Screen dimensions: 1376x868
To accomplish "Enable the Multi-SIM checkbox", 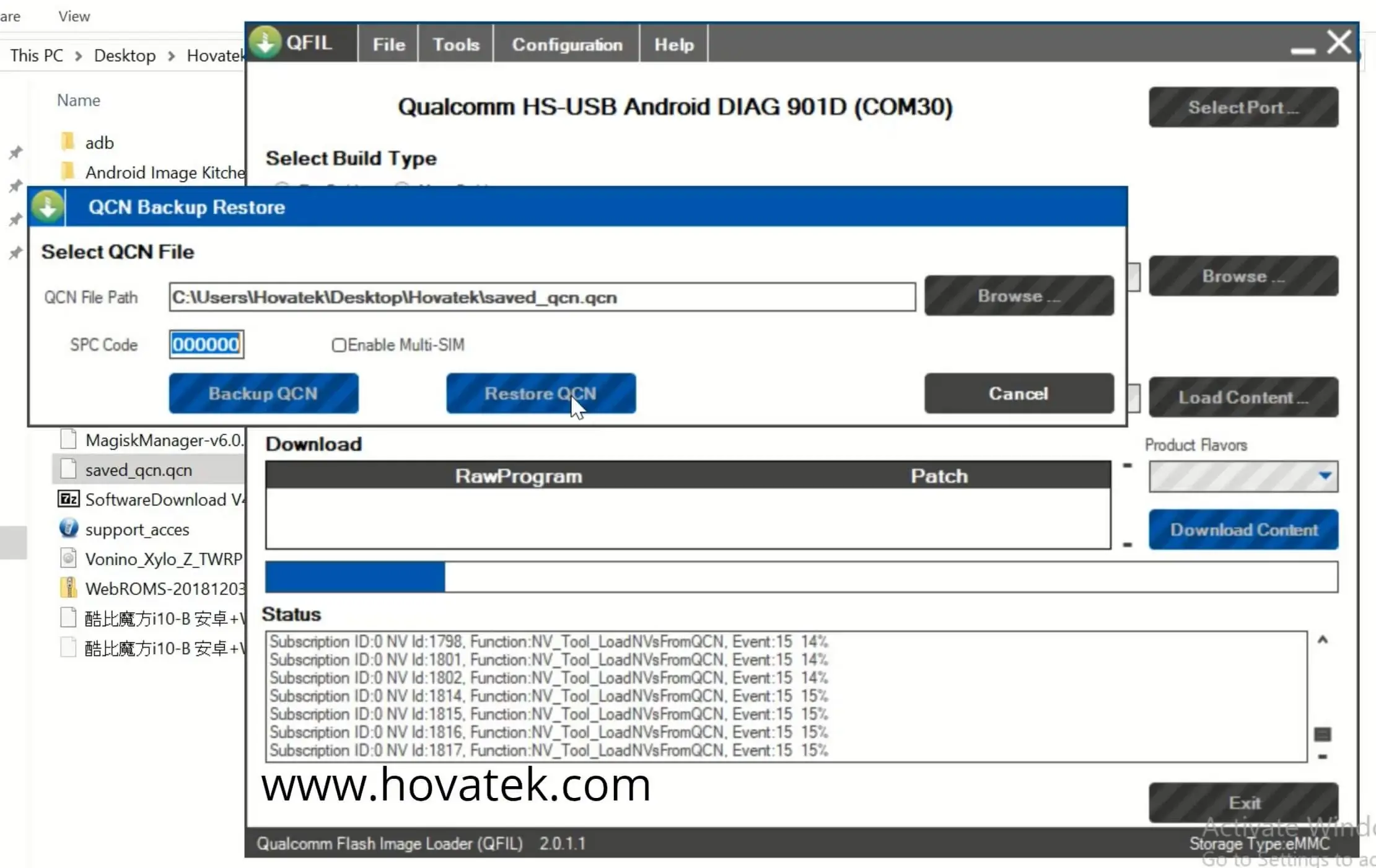I will (x=338, y=345).
